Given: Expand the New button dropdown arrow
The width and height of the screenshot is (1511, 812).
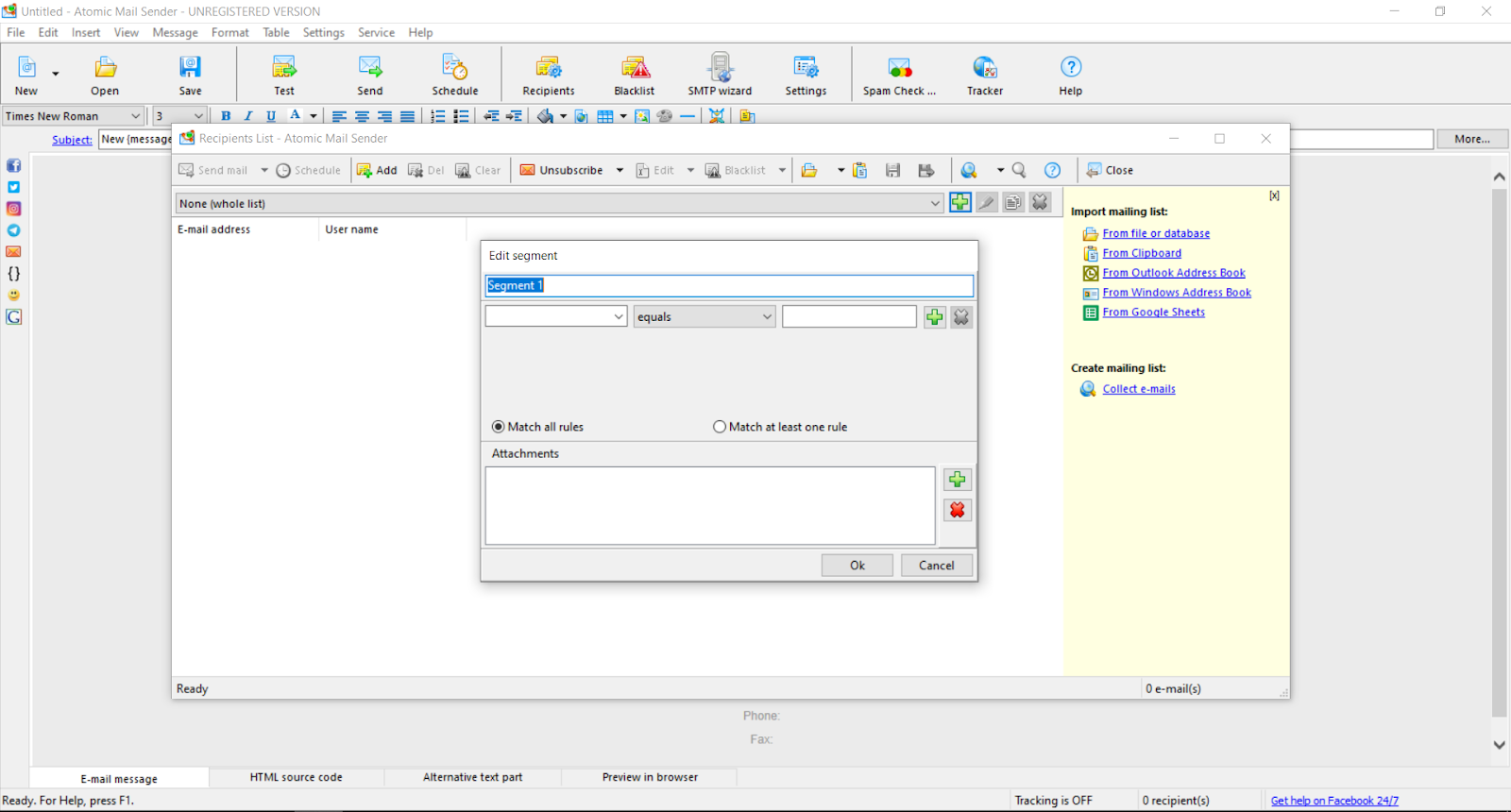Looking at the screenshot, I should [56, 74].
